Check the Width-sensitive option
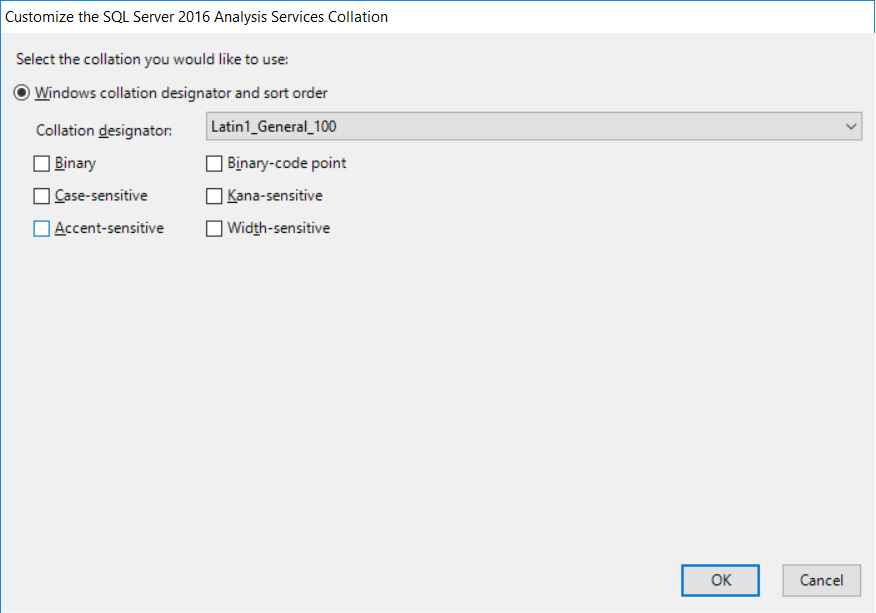876x613 pixels. (214, 229)
